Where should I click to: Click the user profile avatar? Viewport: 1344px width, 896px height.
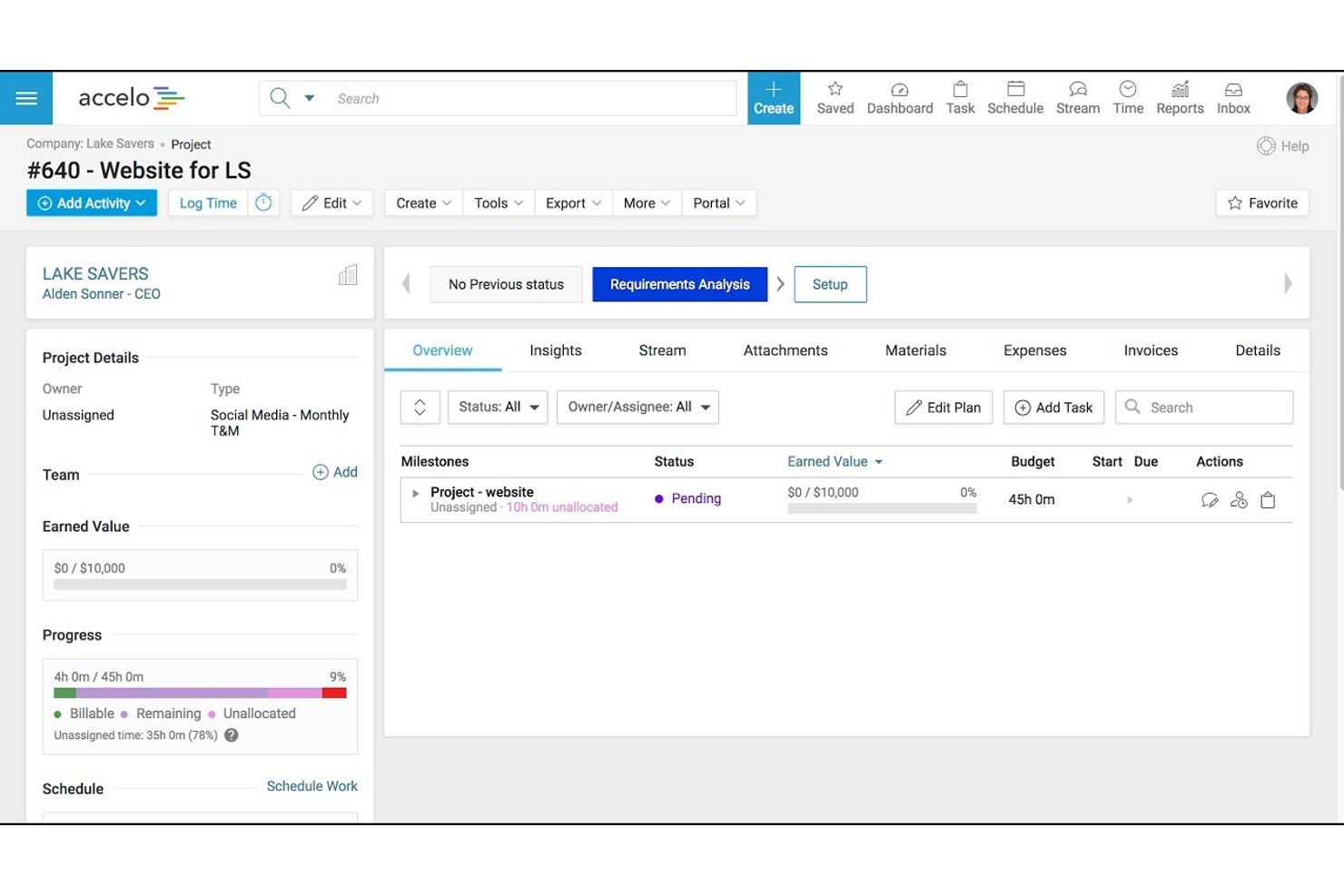click(x=1302, y=98)
